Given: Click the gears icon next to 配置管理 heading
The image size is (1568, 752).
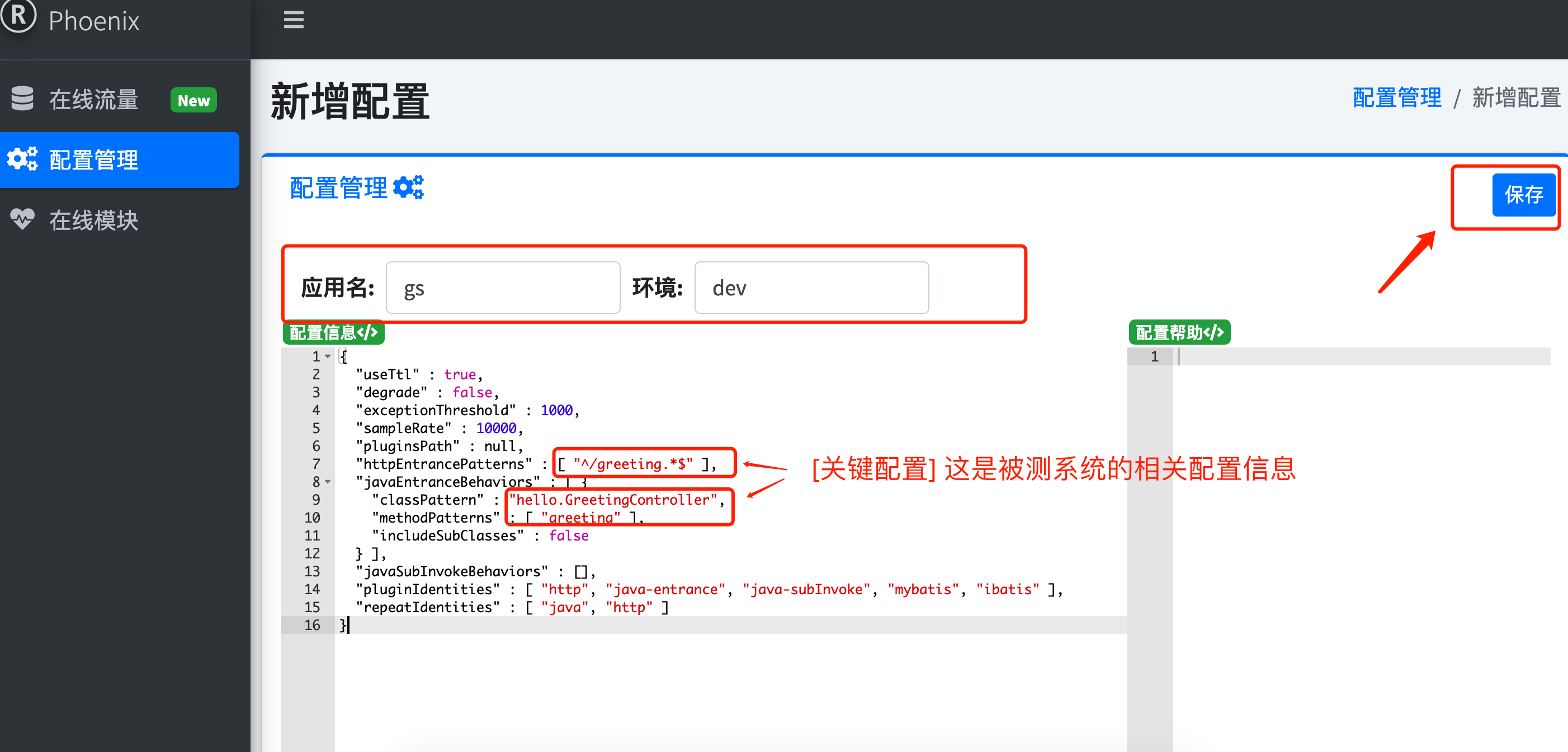Looking at the screenshot, I should (408, 187).
